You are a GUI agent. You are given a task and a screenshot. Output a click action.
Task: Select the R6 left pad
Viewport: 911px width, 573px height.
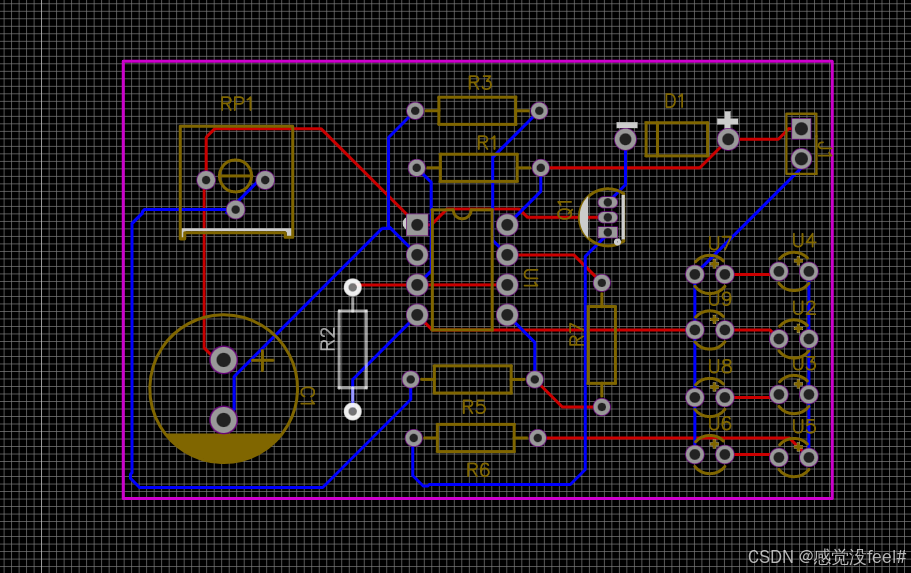pos(414,438)
